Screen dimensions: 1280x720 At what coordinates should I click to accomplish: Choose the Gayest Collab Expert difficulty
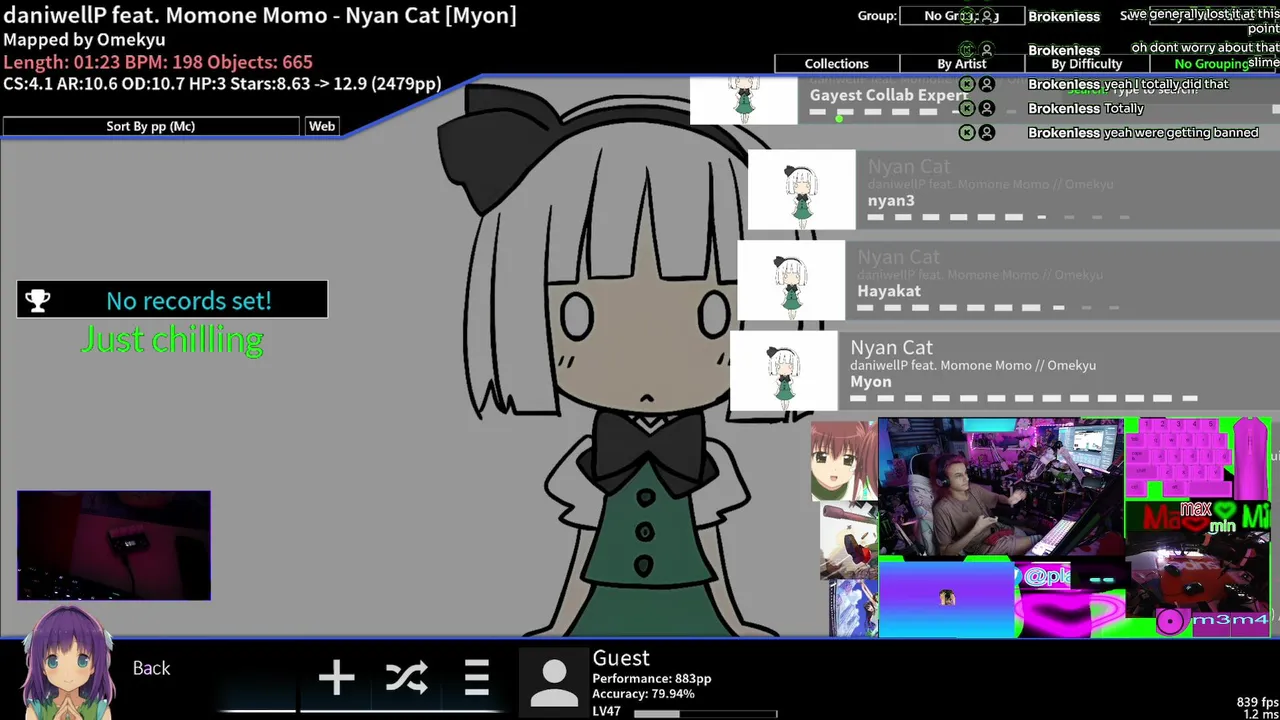click(985, 101)
